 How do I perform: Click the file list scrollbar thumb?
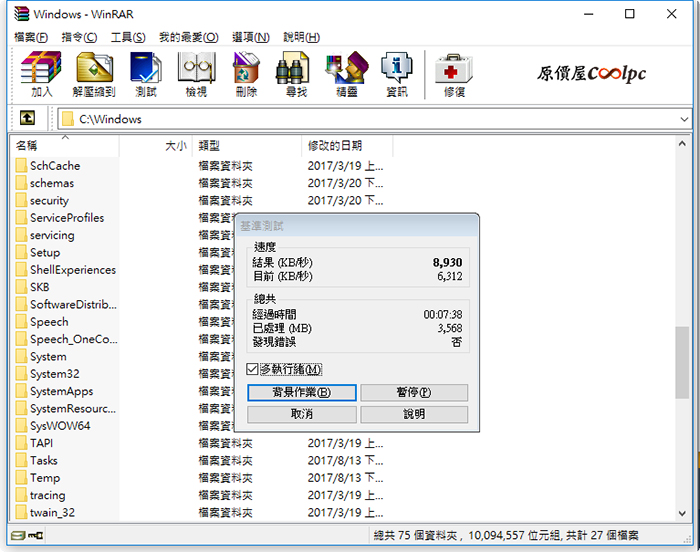click(x=682, y=362)
